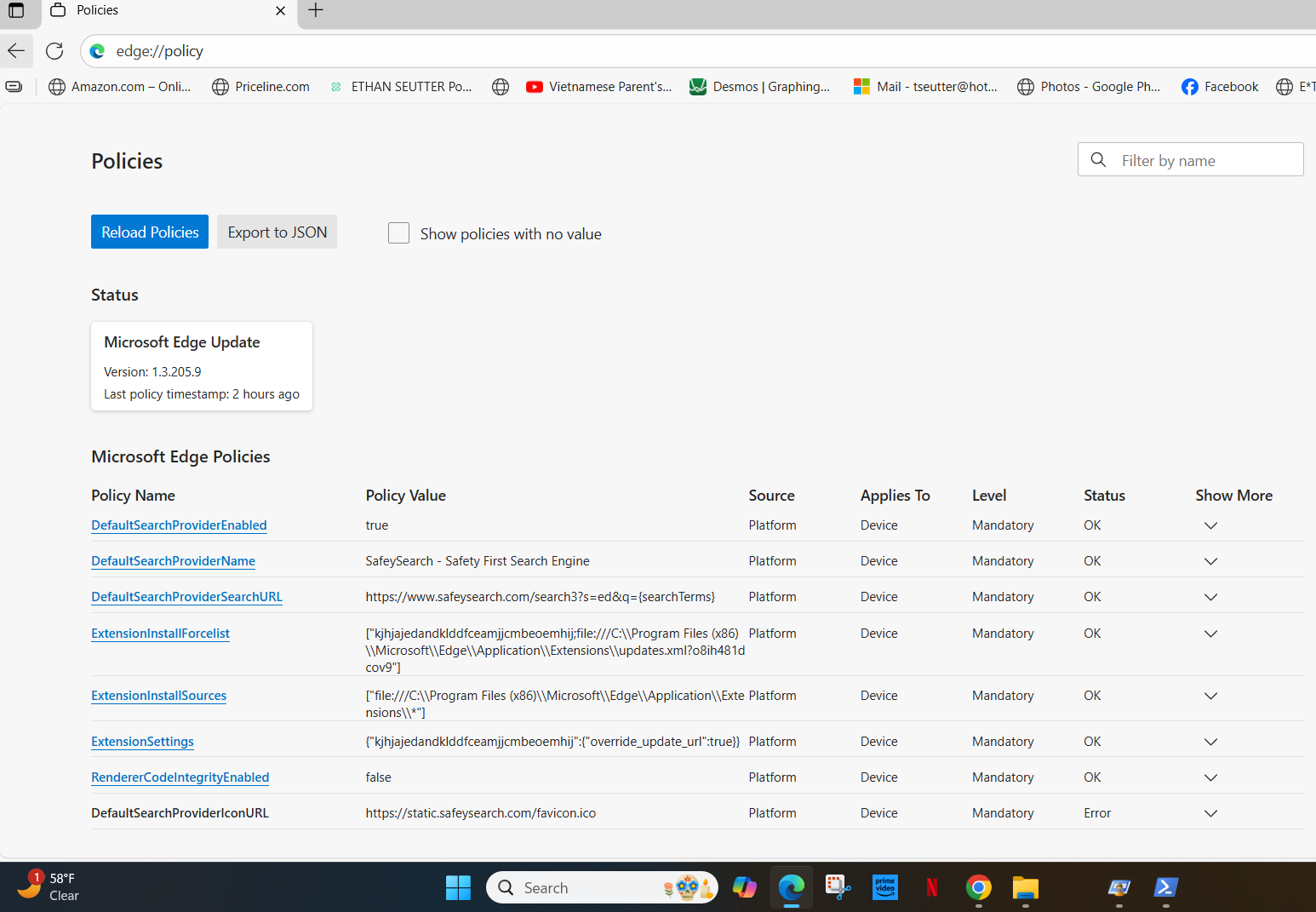Image resolution: width=1316 pixels, height=912 pixels.
Task: Expand ExtensionInstallForcelist show more chevron
Action: 1210,634
